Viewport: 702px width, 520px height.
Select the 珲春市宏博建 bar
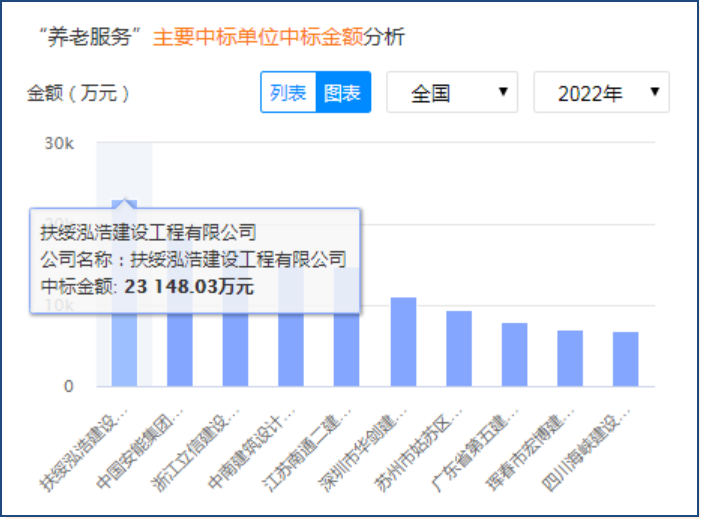(570, 359)
